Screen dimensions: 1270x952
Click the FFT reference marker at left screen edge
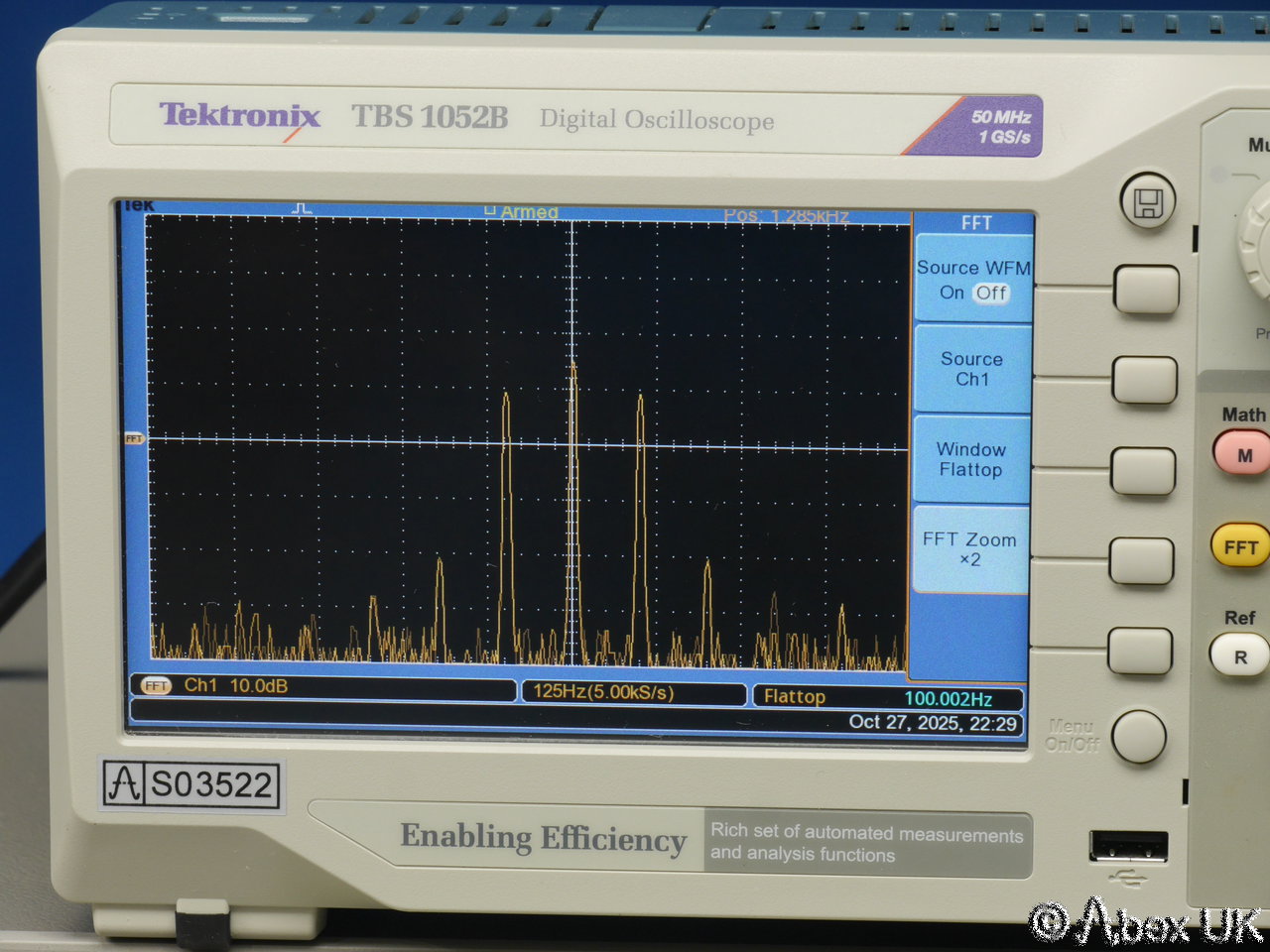(x=134, y=438)
